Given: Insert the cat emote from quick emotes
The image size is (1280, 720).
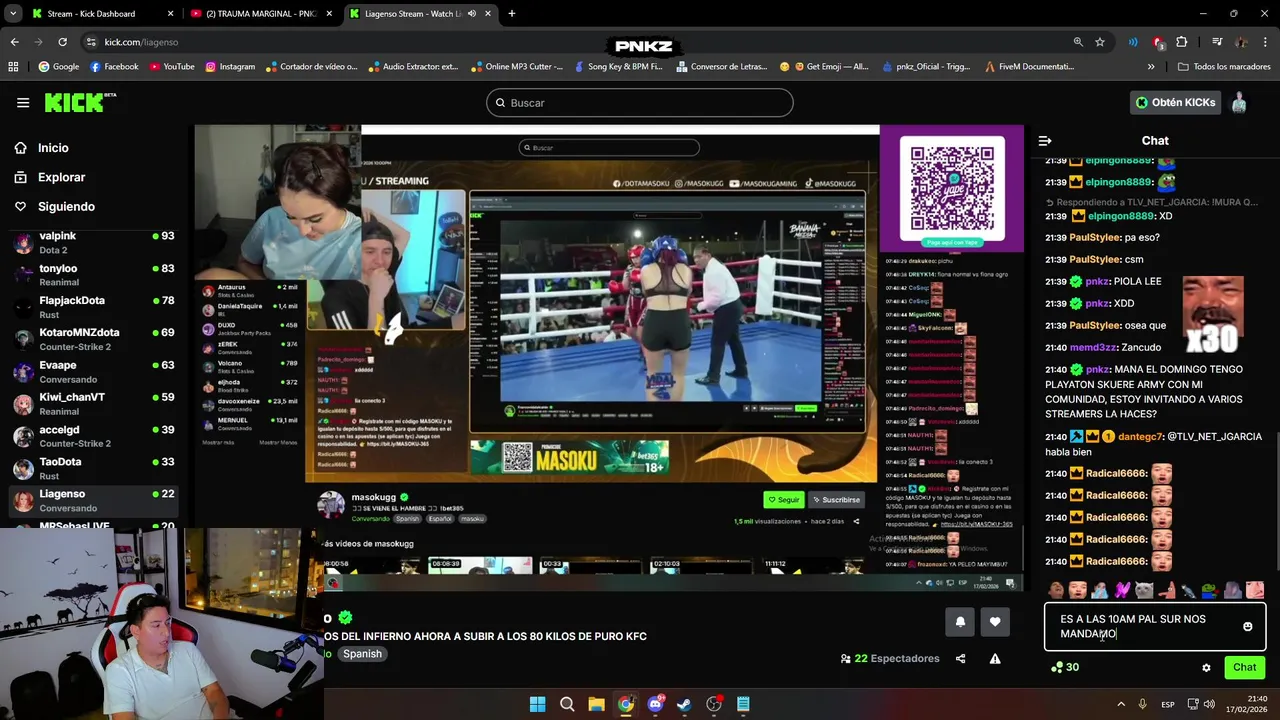Looking at the screenshot, I should coord(1144,590).
